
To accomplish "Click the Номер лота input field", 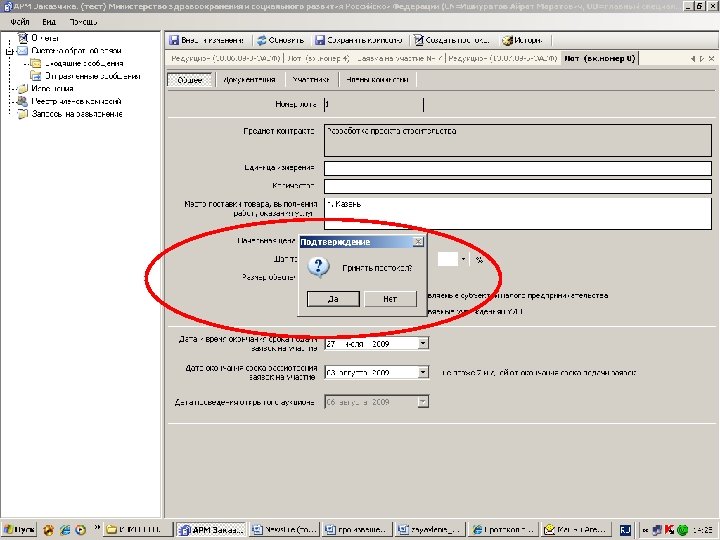I will 374,105.
